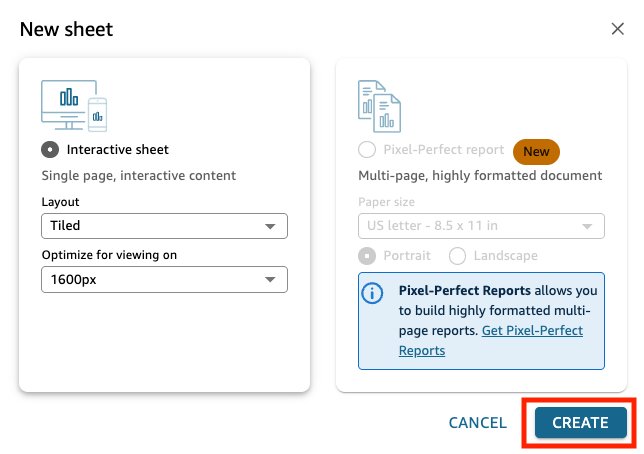Click the Pixel-Perfect report documents icon

click(x=379, y=106)
